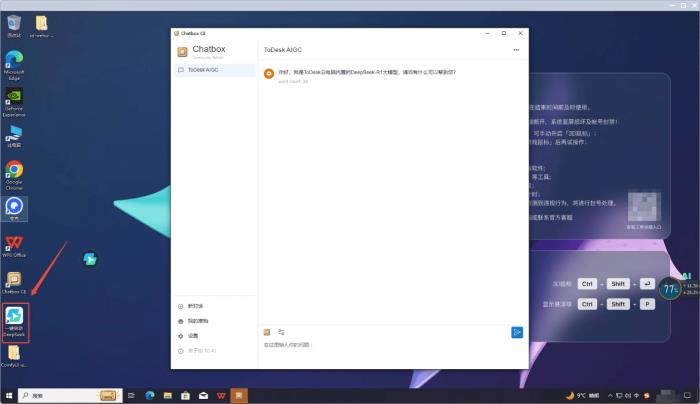Expand the hidden system tray icons chevron
The width and height of the screenshot is (700, 404).
point(610,396)
